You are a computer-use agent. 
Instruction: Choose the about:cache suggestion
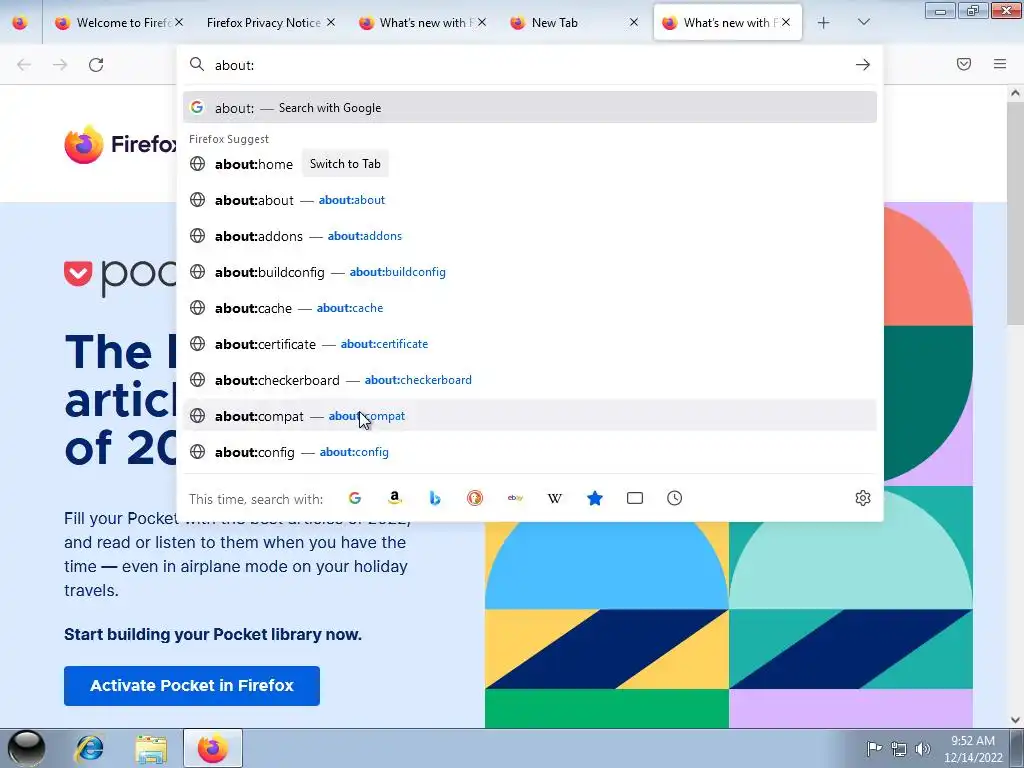[x=530, y=308]
